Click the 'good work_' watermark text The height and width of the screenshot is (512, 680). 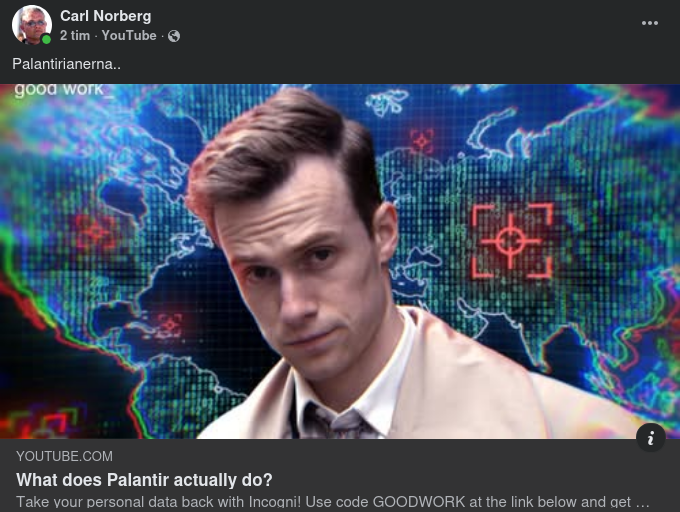pos(63,90)
